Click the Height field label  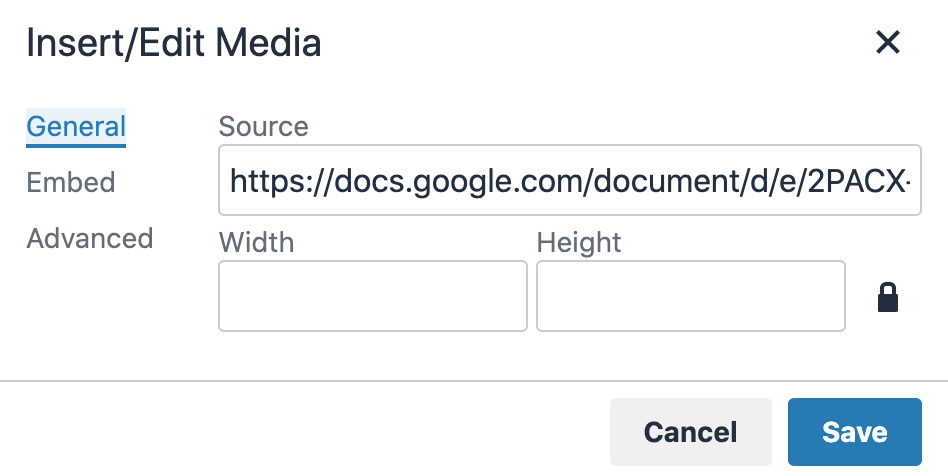tap(578, 243)
